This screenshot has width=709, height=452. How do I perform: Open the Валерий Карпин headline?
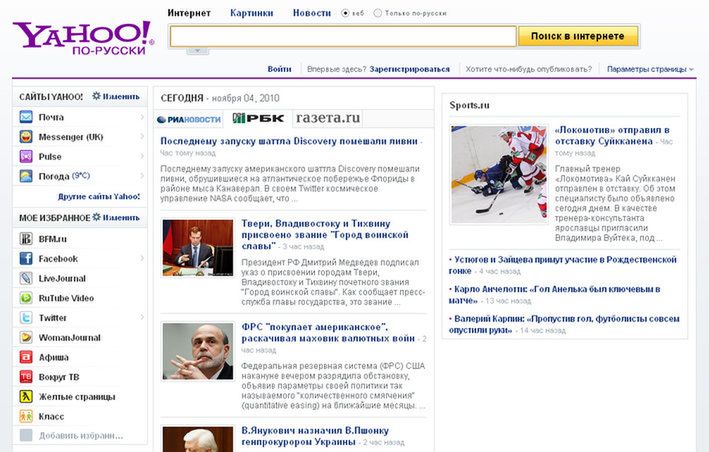coord(564,324)
